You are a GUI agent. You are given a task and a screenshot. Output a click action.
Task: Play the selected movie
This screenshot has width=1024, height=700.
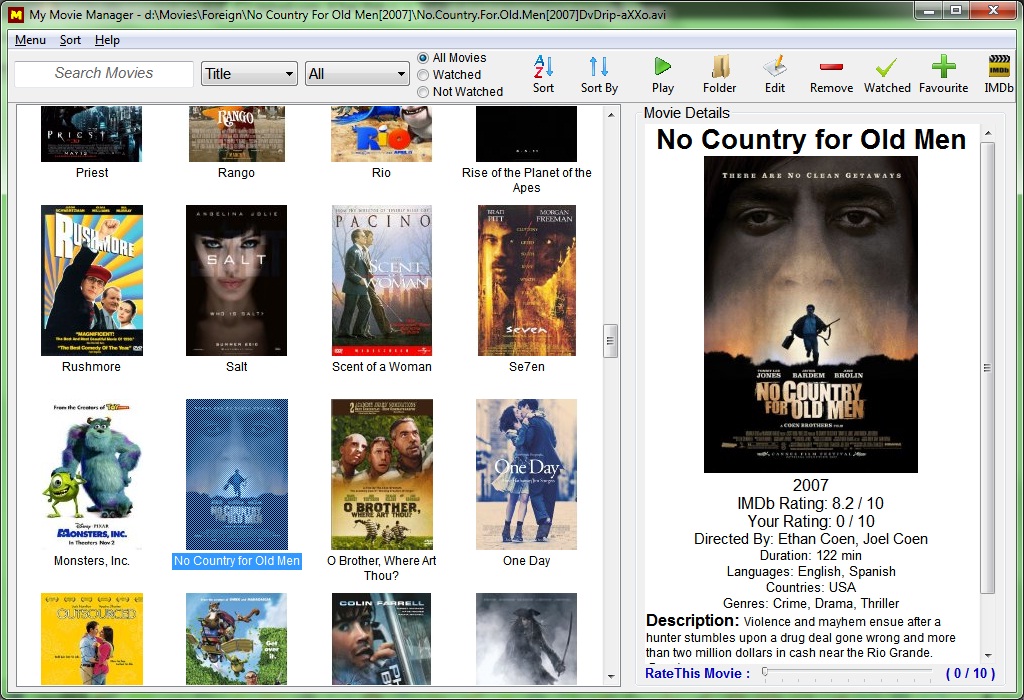(x=662, y=67)
